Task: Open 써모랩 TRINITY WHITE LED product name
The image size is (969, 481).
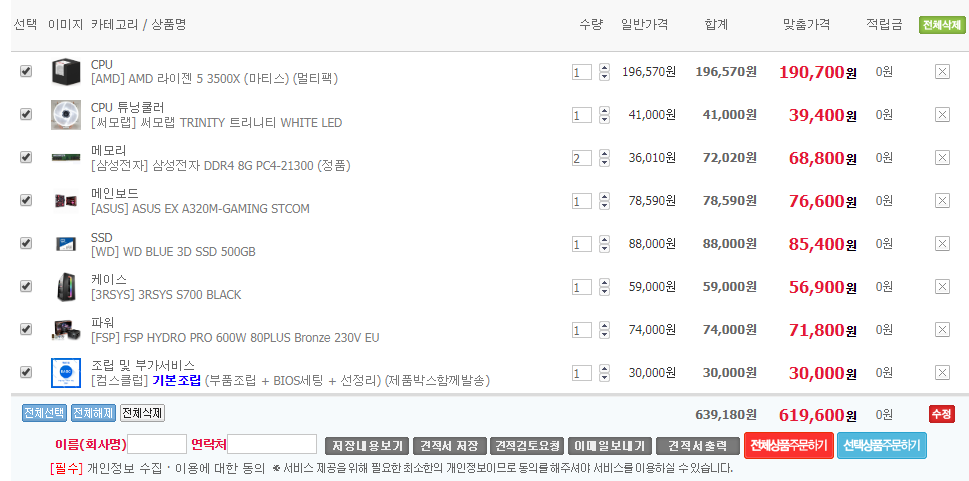Action: coord(216,122)
